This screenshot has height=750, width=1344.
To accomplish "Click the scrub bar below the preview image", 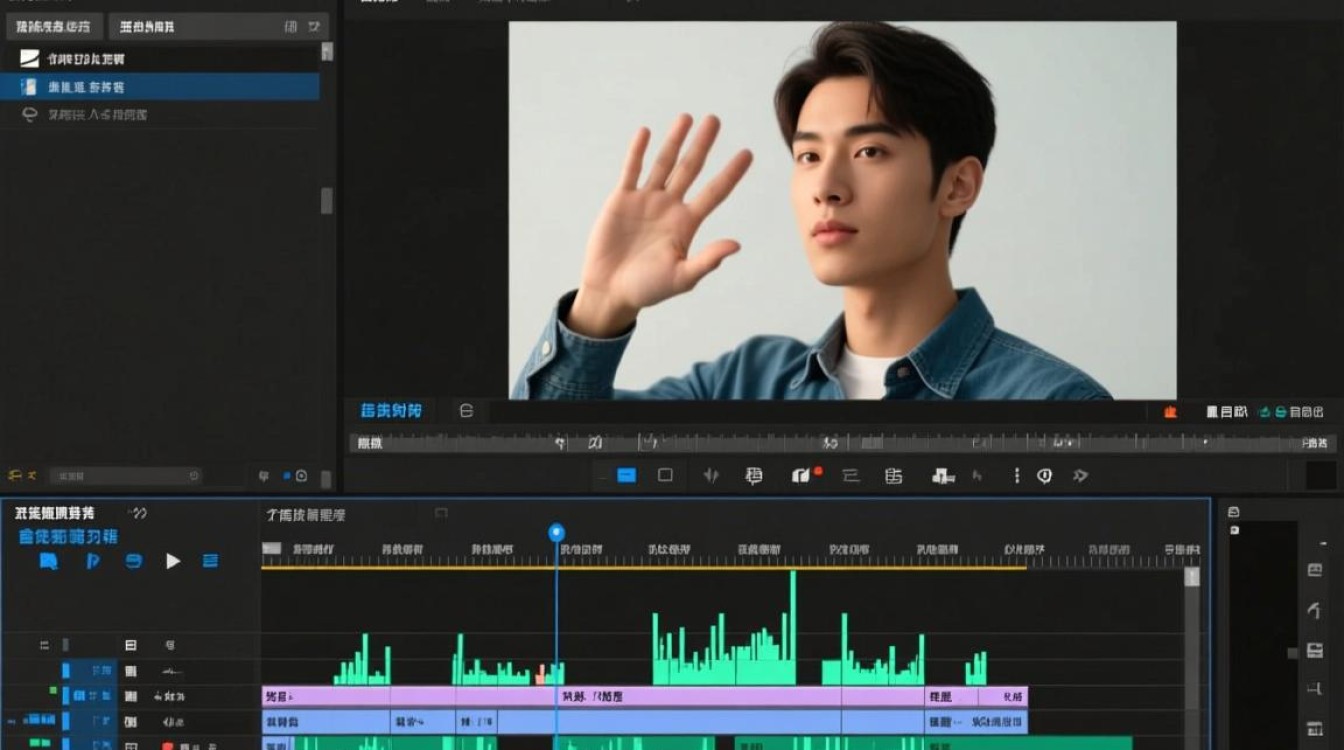I will (x=843, y=442).
